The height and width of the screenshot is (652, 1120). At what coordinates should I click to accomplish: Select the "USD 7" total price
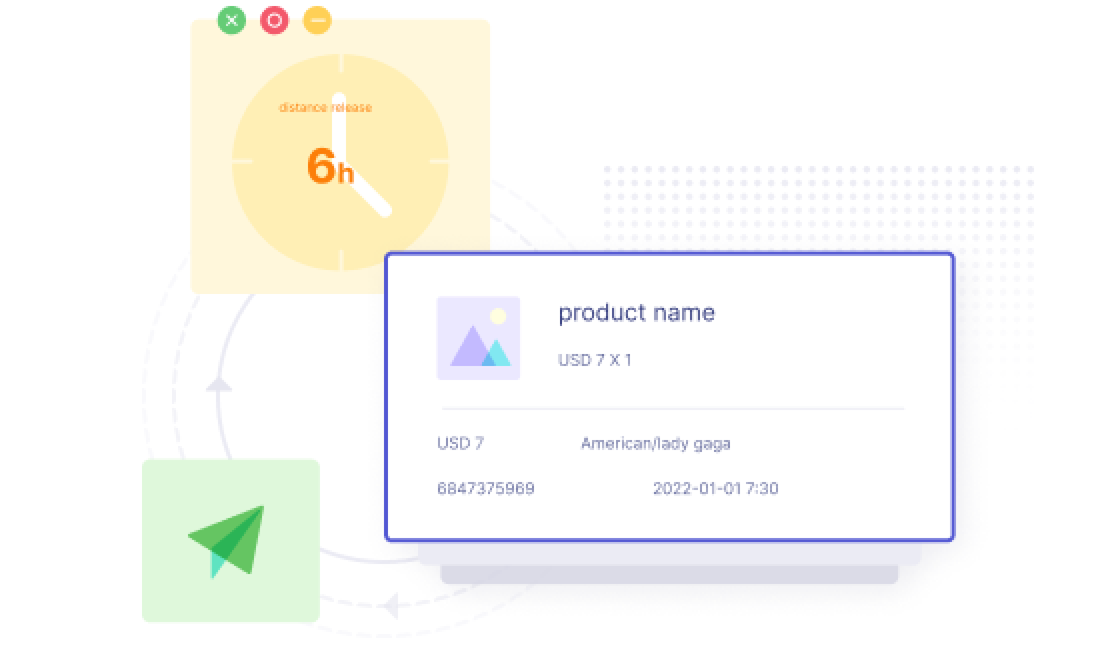click(460, 443)
